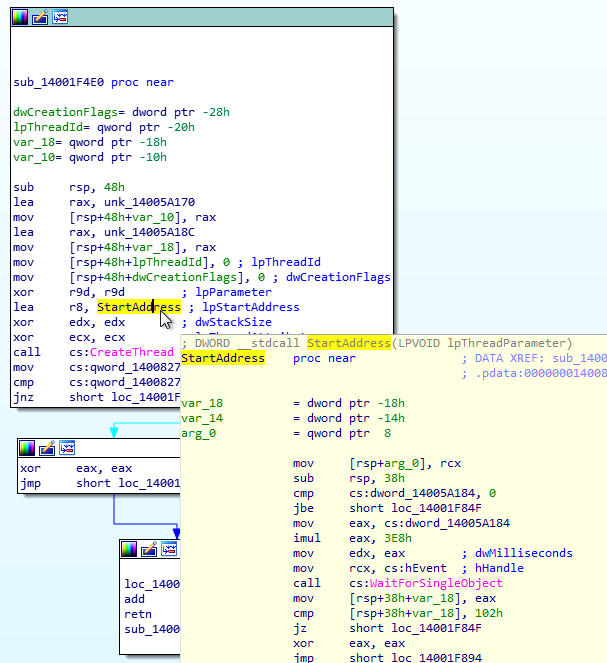
Task: Click unk_14005A18C reference
Action: point(149,232)
